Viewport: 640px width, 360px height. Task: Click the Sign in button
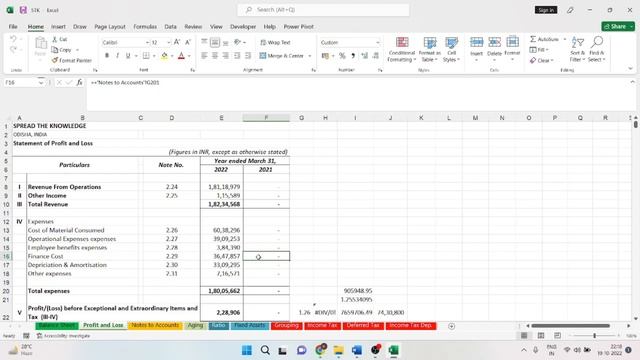[x=546, y=10]
